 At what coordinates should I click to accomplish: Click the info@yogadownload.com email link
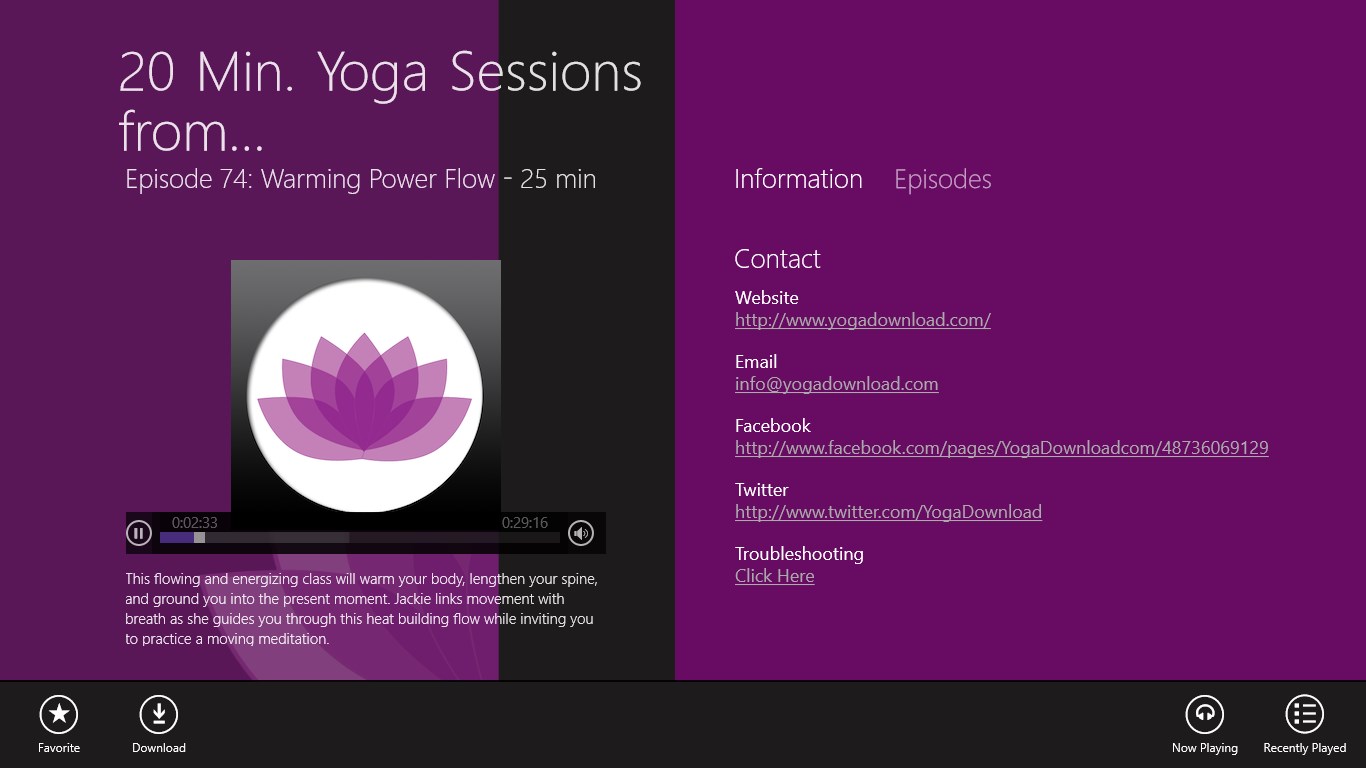836,384
